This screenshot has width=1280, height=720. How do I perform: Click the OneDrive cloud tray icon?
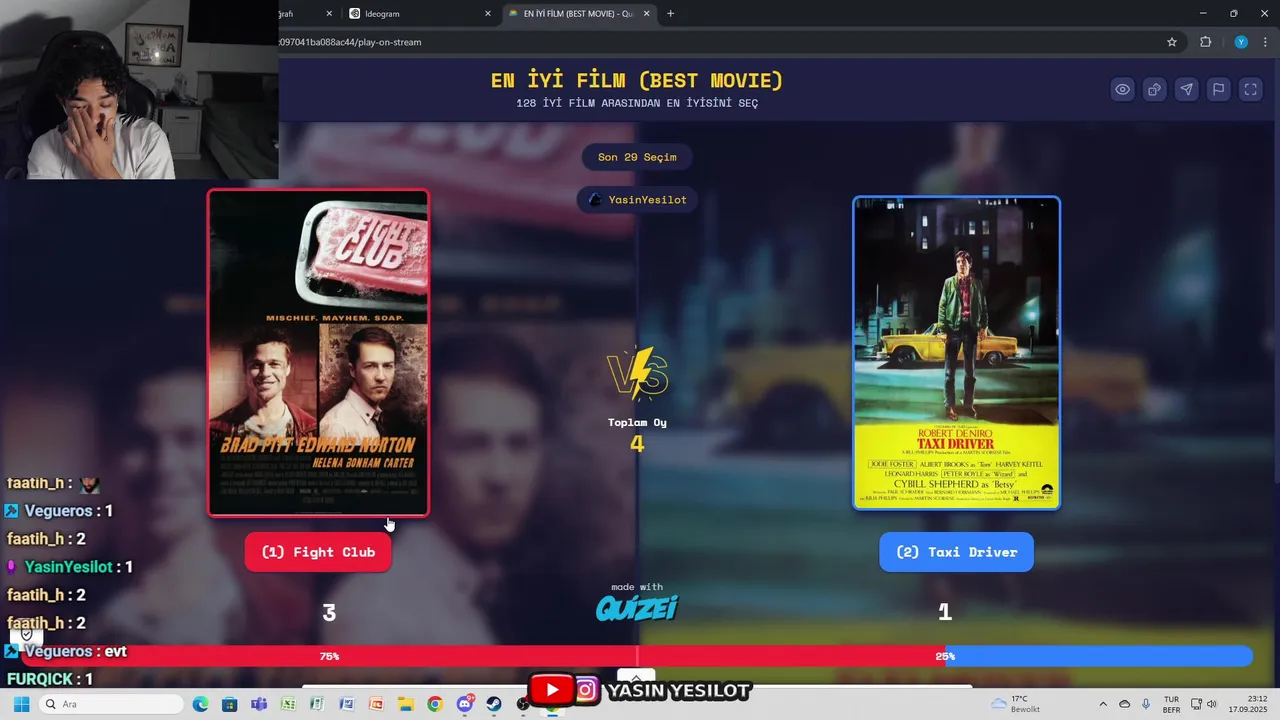click(1124, 704)
